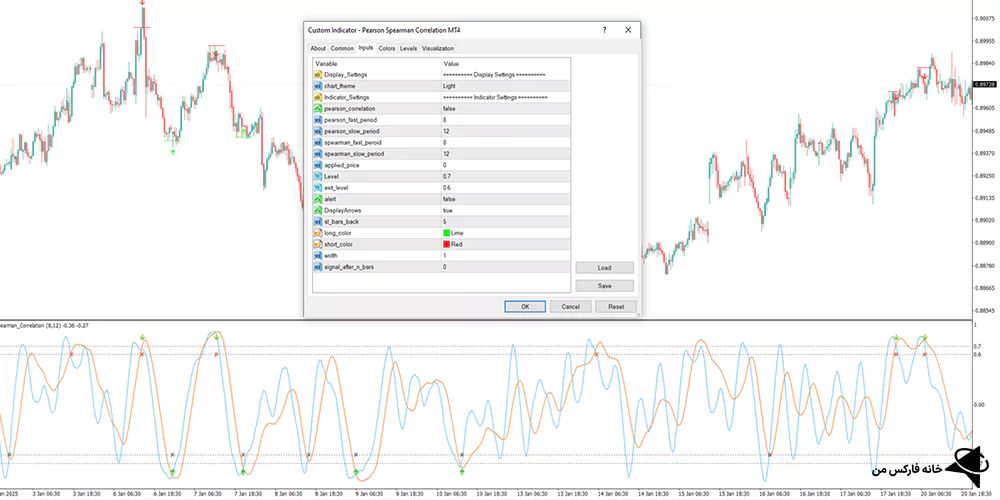
Task: Select the pearson_correlation value false
Action: 449,108
